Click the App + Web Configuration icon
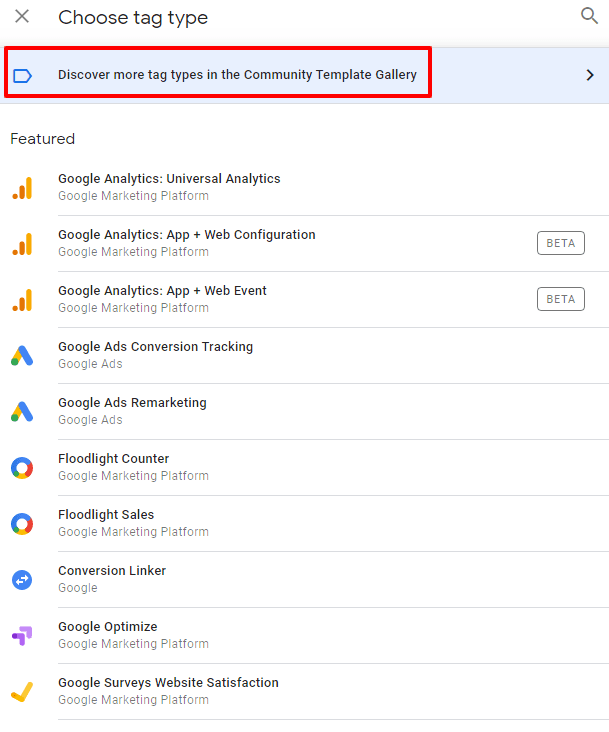This screenshot has height=732, width=609. click(22, 244)
